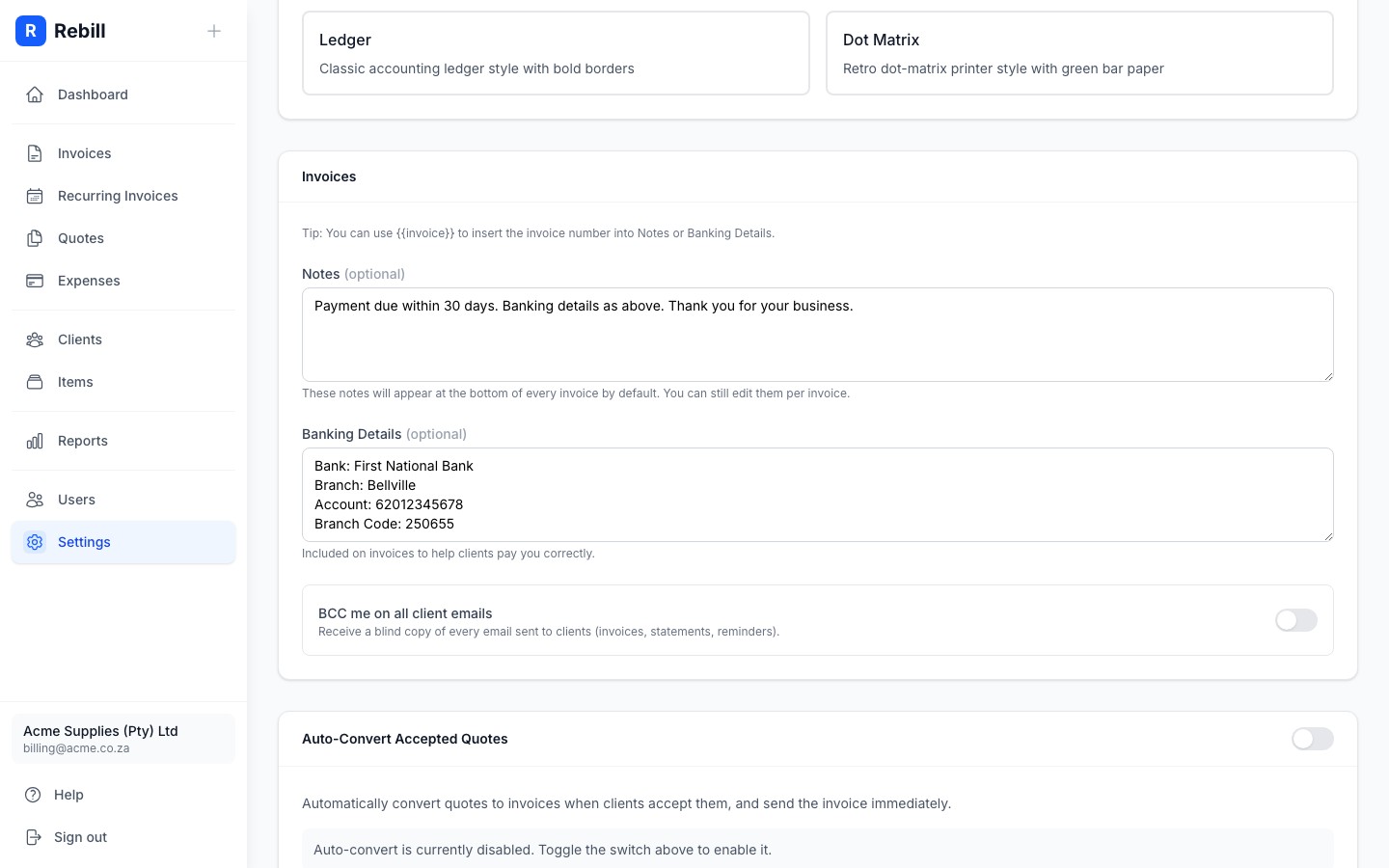Viewport: 1389px width, 868px height.
Task: Enable BCC me on all client emails
Action: [x=1296, y=620]
